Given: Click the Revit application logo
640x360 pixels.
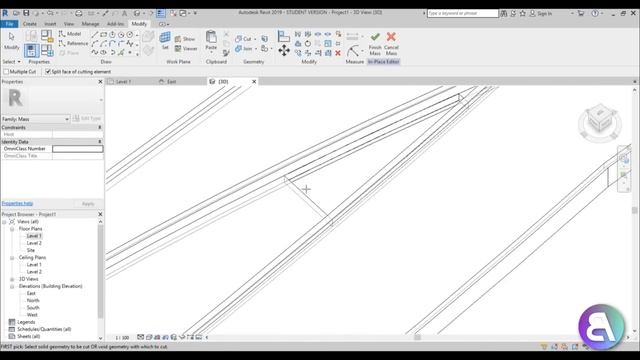Looking at the screenshot, I should click(x=5, y=13).
